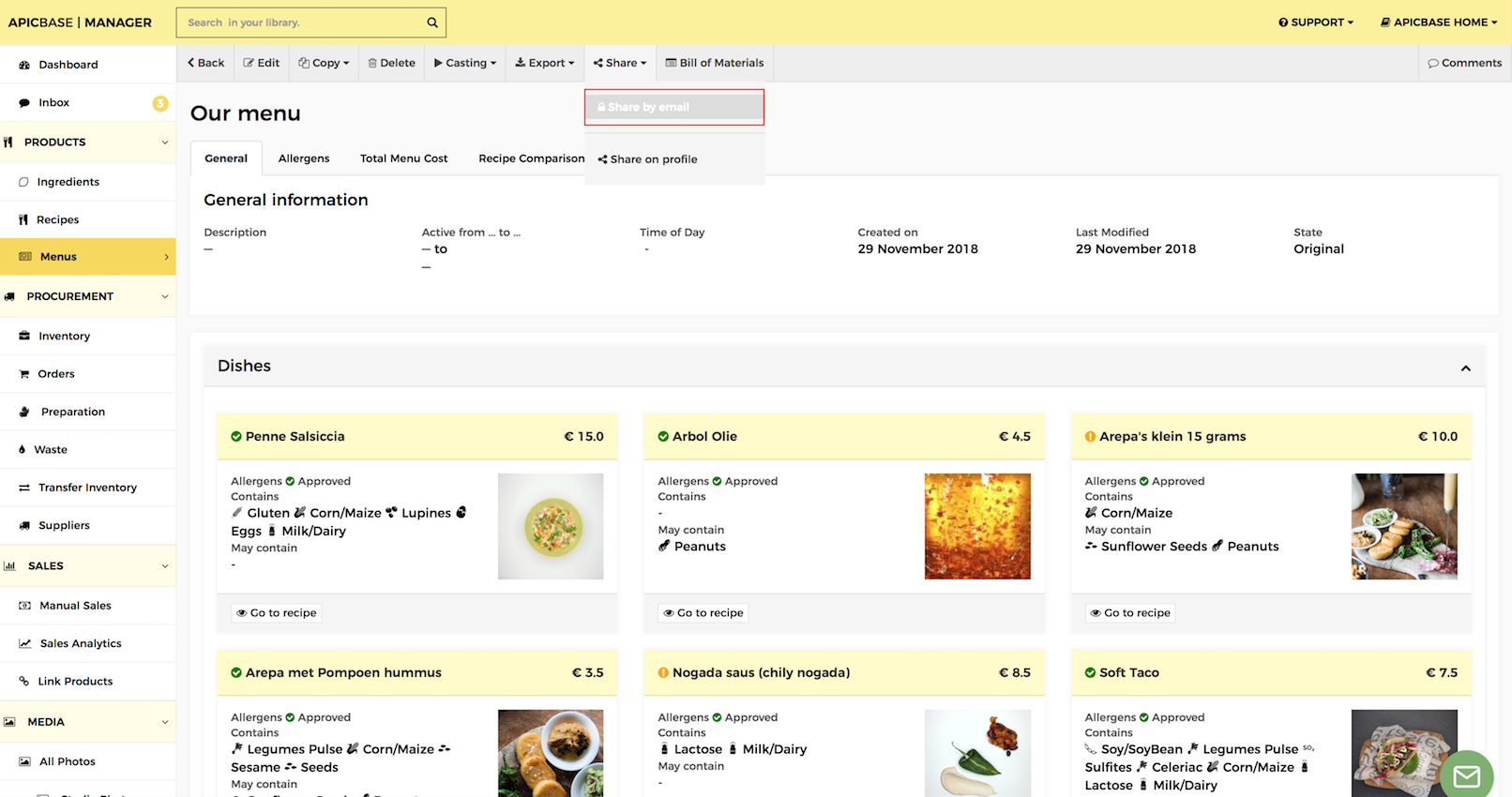The image size is (1512, 797).
Task: Collapse the SALES sidebar section
Action: 87,566
